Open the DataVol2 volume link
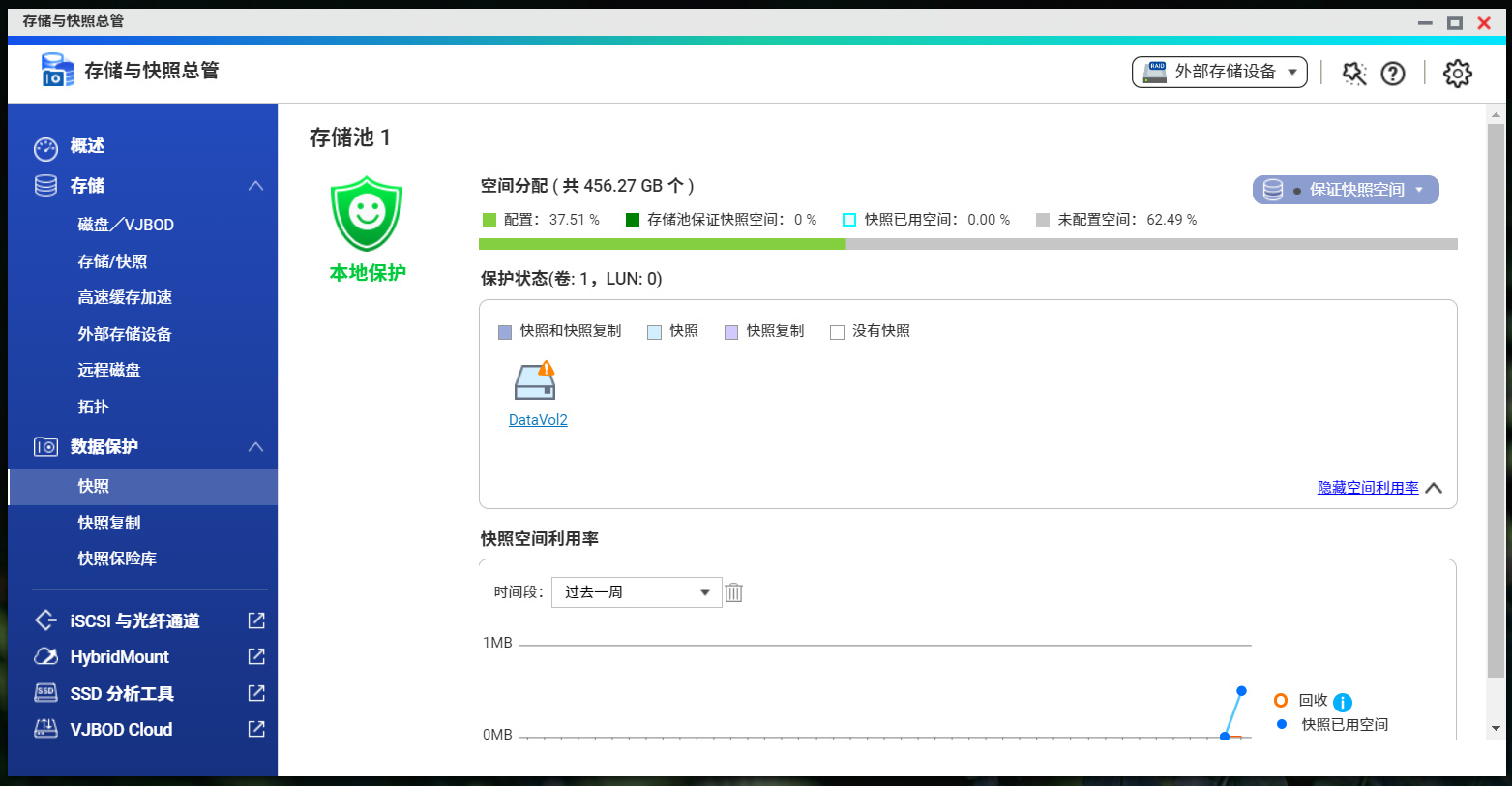The image size is (1512, 786). click(538, 420)
